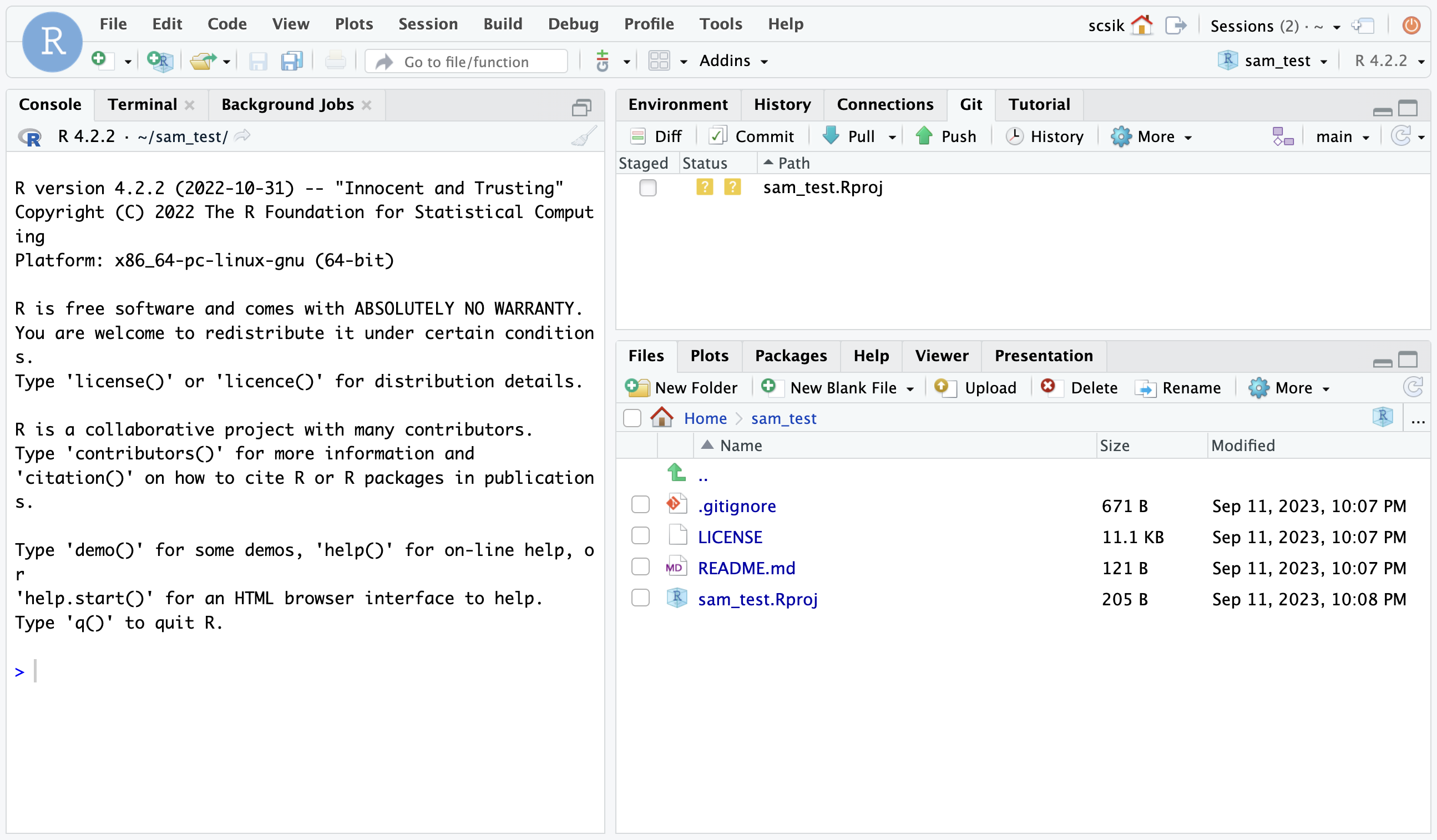
Task: Click the Create a Project icon
Action: pos(160,60)
